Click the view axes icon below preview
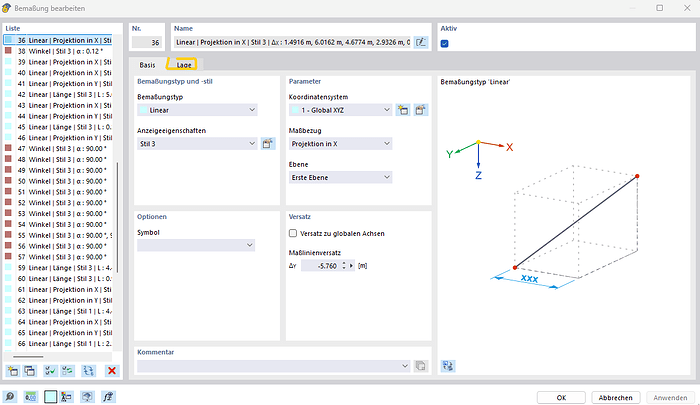The width and height of the screenshot is (700, 405). (x=446, y=366)
